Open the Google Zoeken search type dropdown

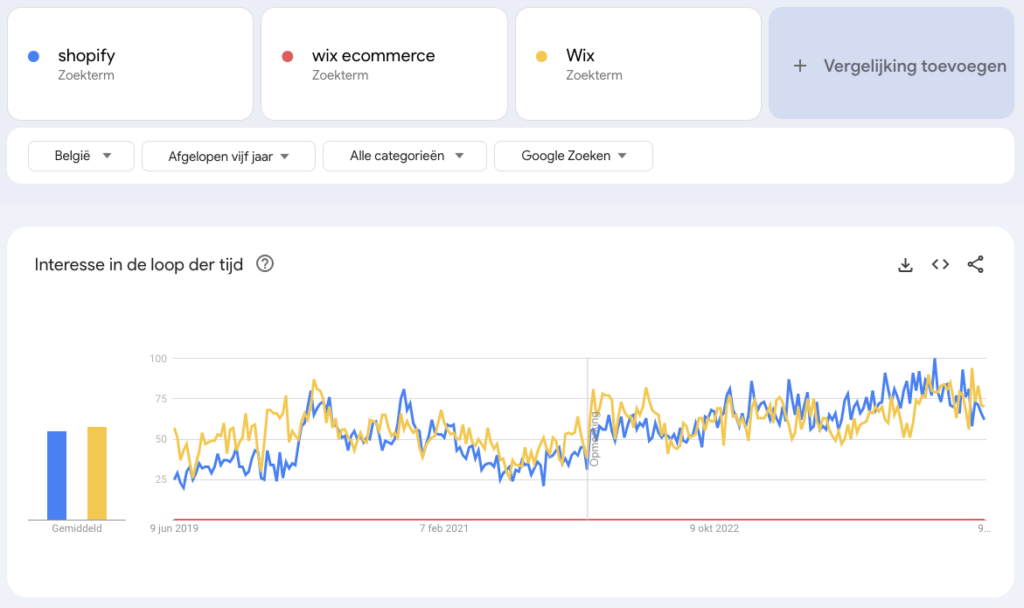(x=573, y=156)
